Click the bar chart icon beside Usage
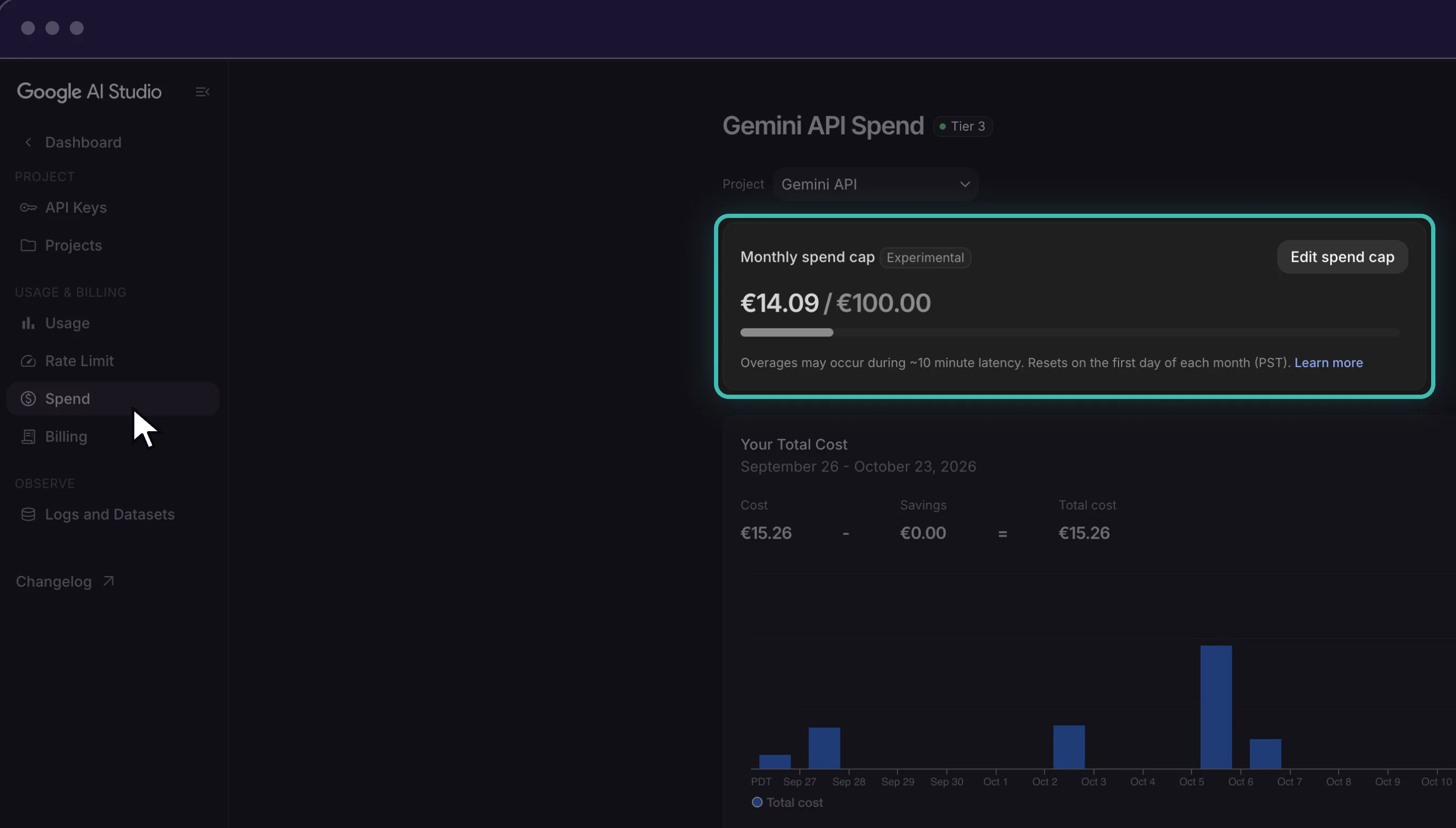 tap(28, 323)
